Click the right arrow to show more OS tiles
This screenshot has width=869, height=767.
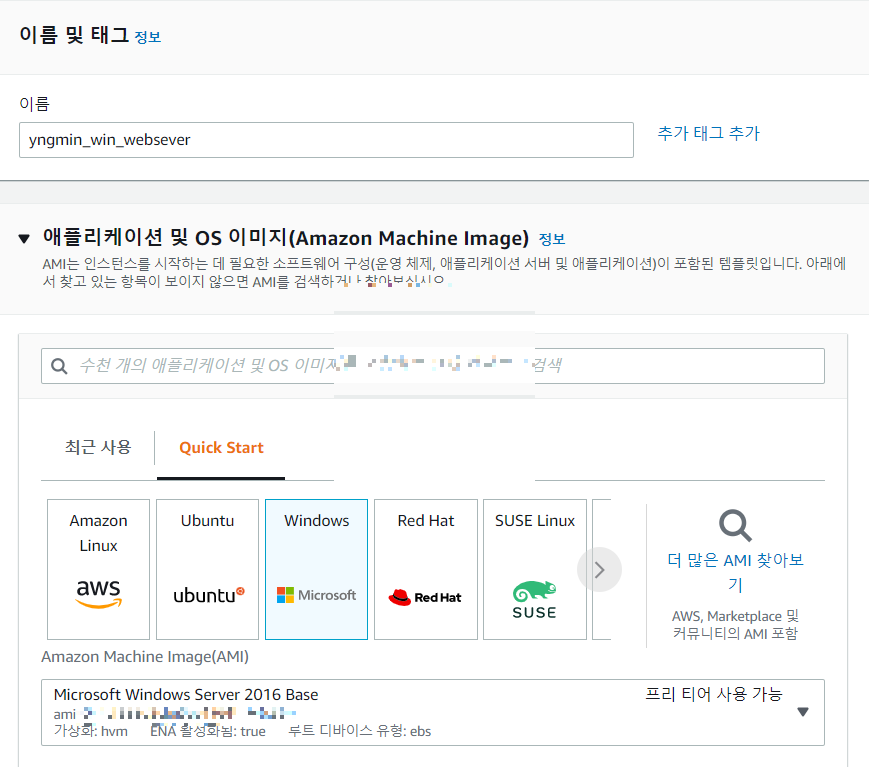(599, 570)
